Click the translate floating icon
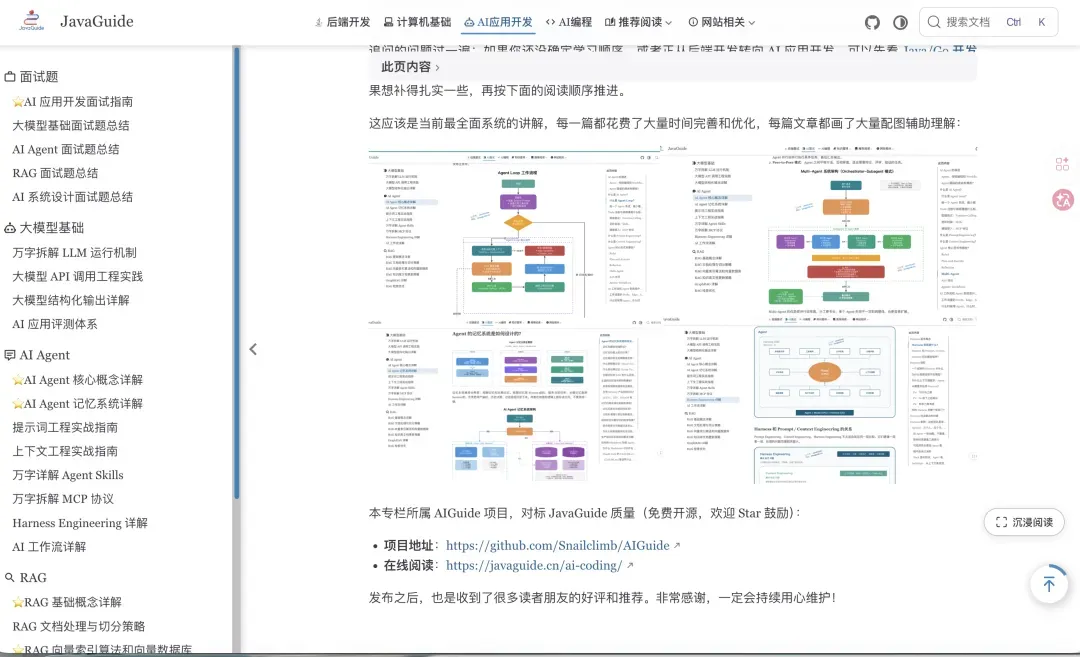1080x657 pixels. pyautogui.click(x=1063, y=200)
